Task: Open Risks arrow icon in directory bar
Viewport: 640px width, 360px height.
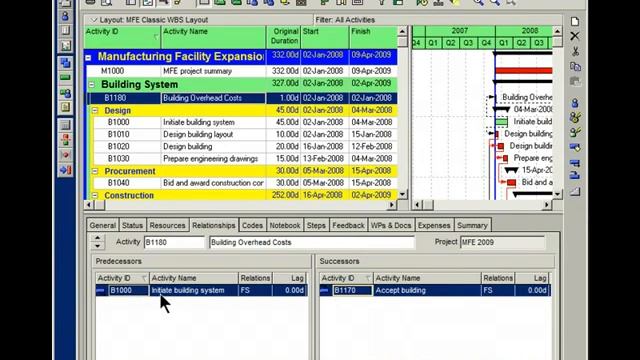Action: [x=65, y=170]
